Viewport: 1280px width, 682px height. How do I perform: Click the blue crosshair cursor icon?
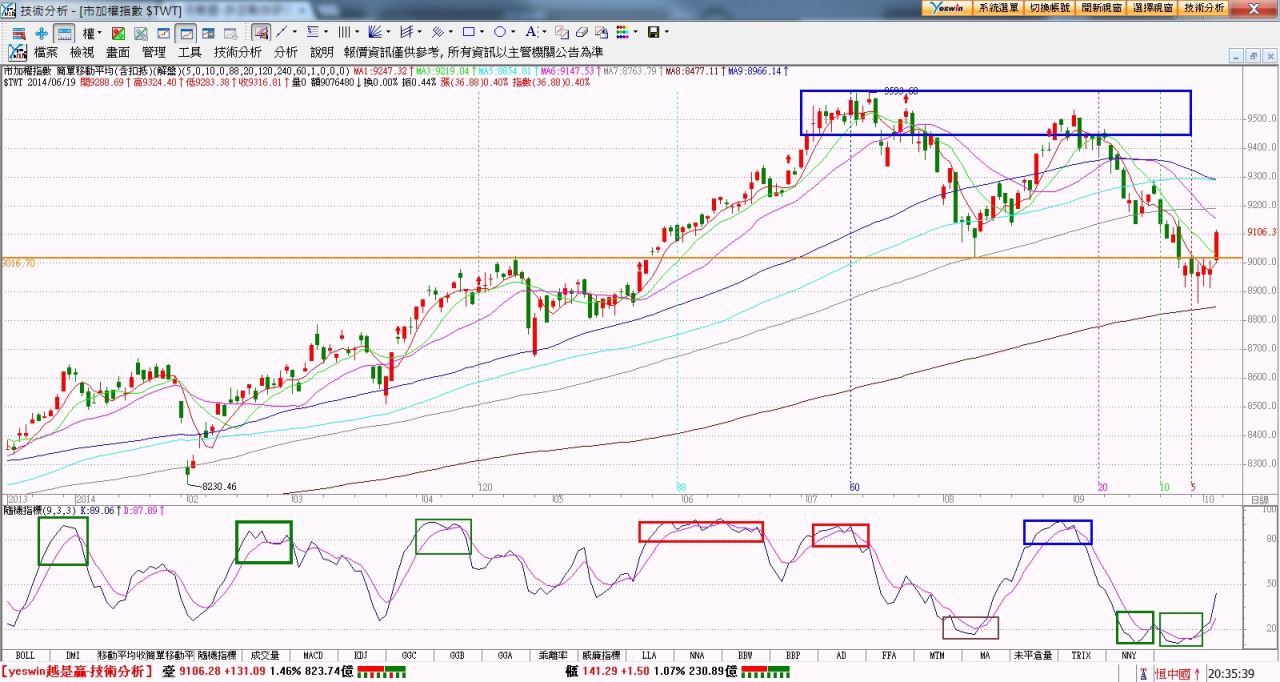(x=41, y=32)
